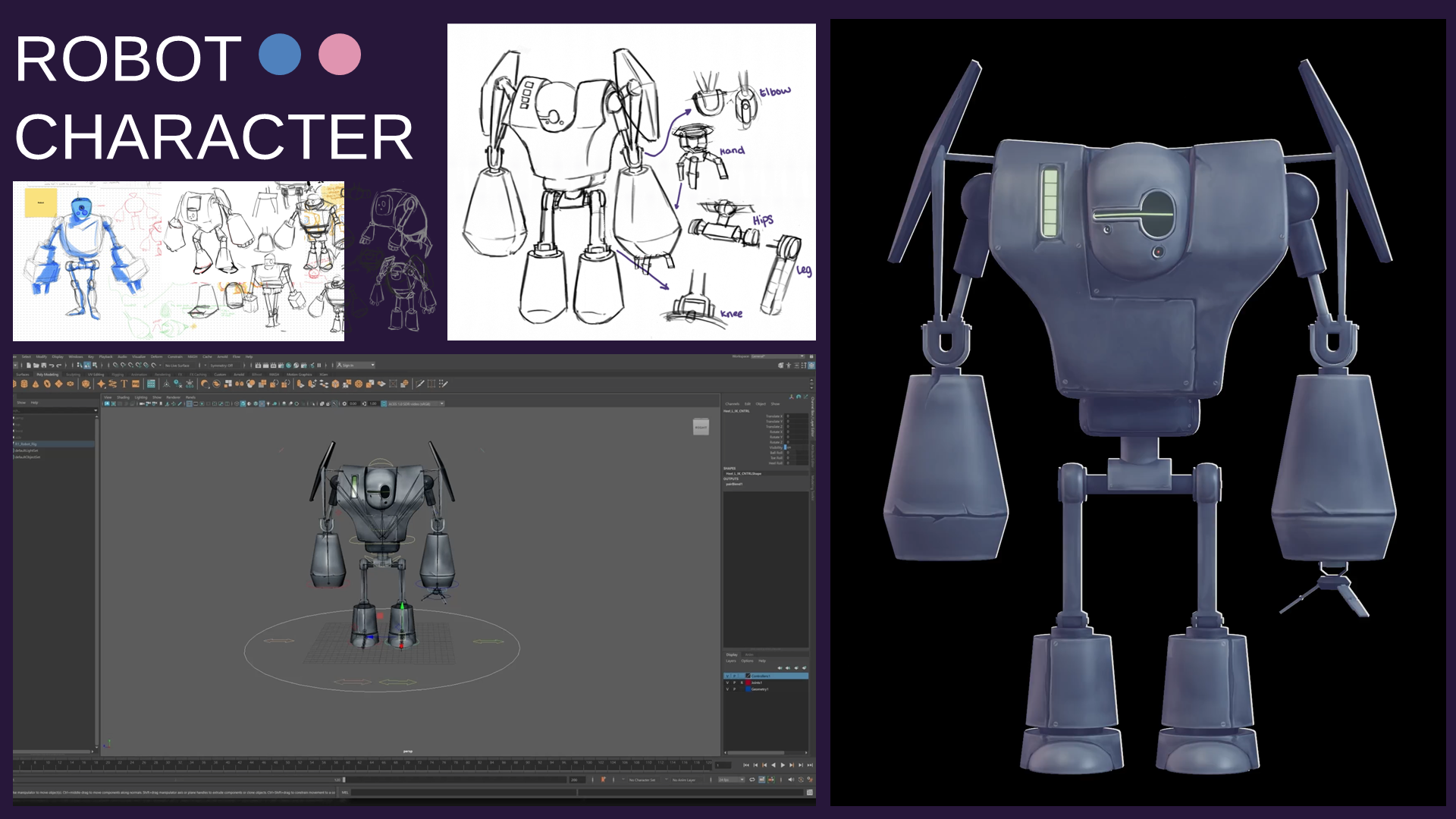The height and width of the screenshot is (819, 1456).
Task: Toggle playback P on Controllers1 layer
Action: (734, 676)
